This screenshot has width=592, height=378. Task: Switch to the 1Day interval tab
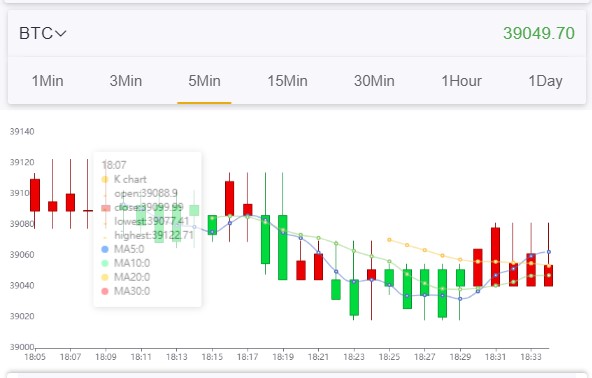545,81
